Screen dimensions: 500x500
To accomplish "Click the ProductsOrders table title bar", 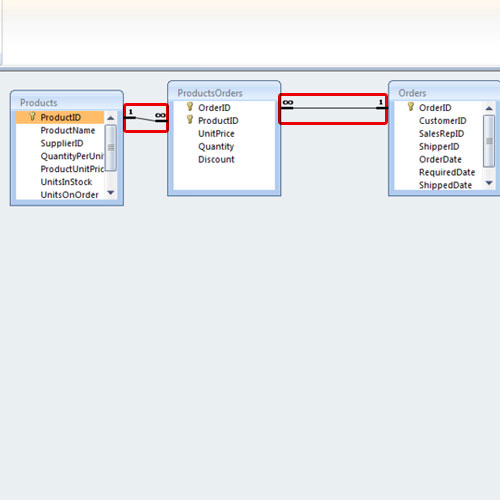I will click(224, 93).
